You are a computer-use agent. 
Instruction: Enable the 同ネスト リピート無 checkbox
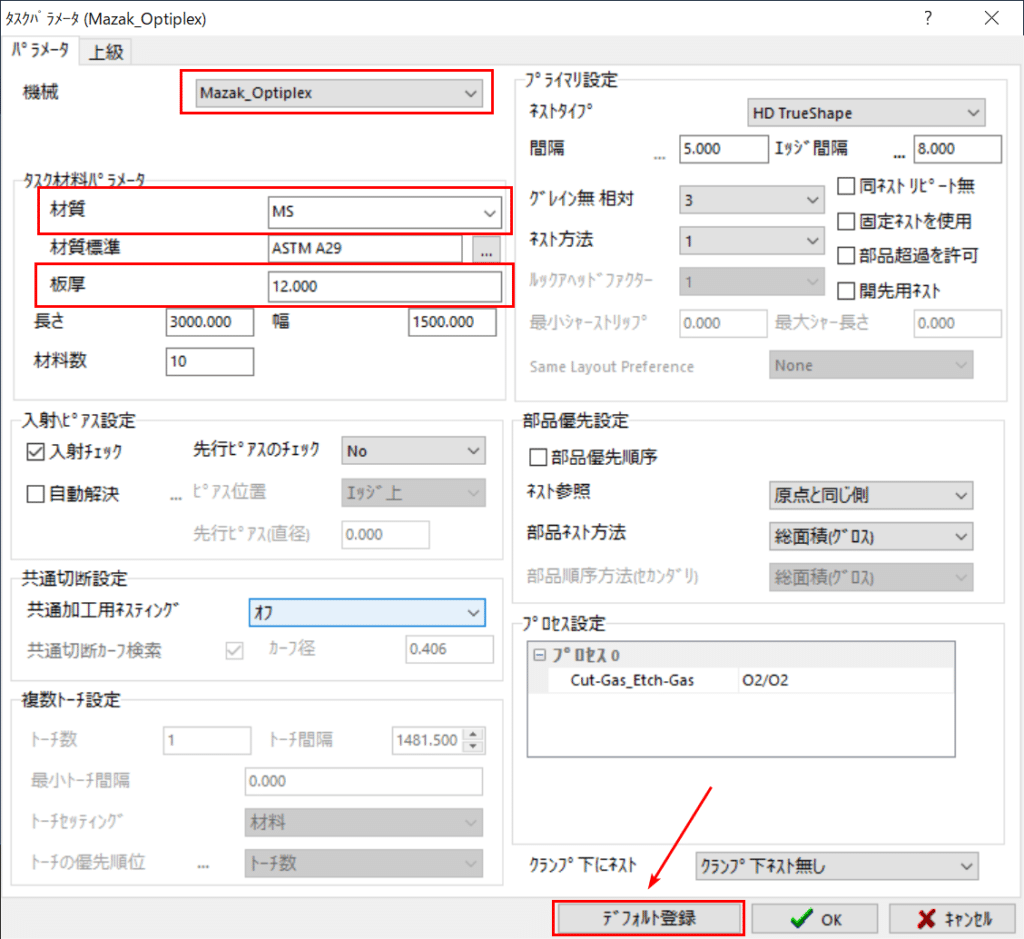pos(846,186)
